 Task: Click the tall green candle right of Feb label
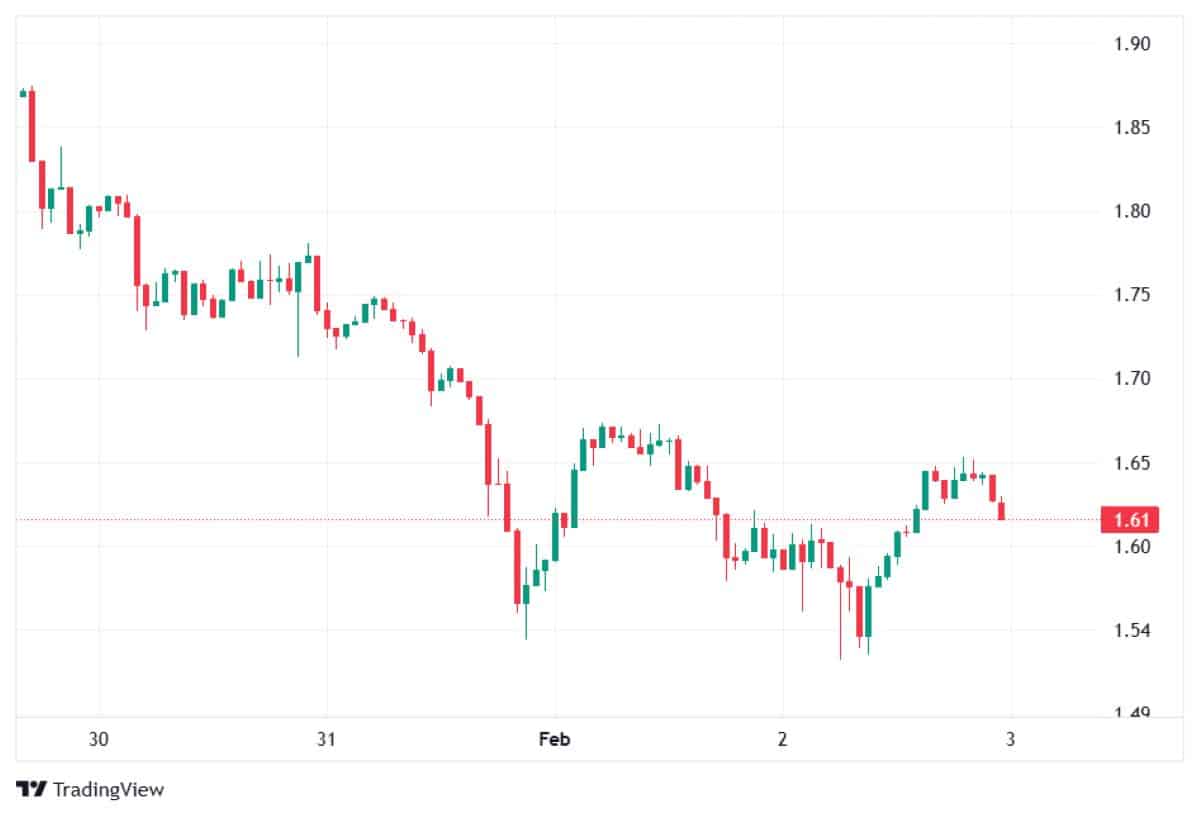pyautogui.click(x=575, y=498)
